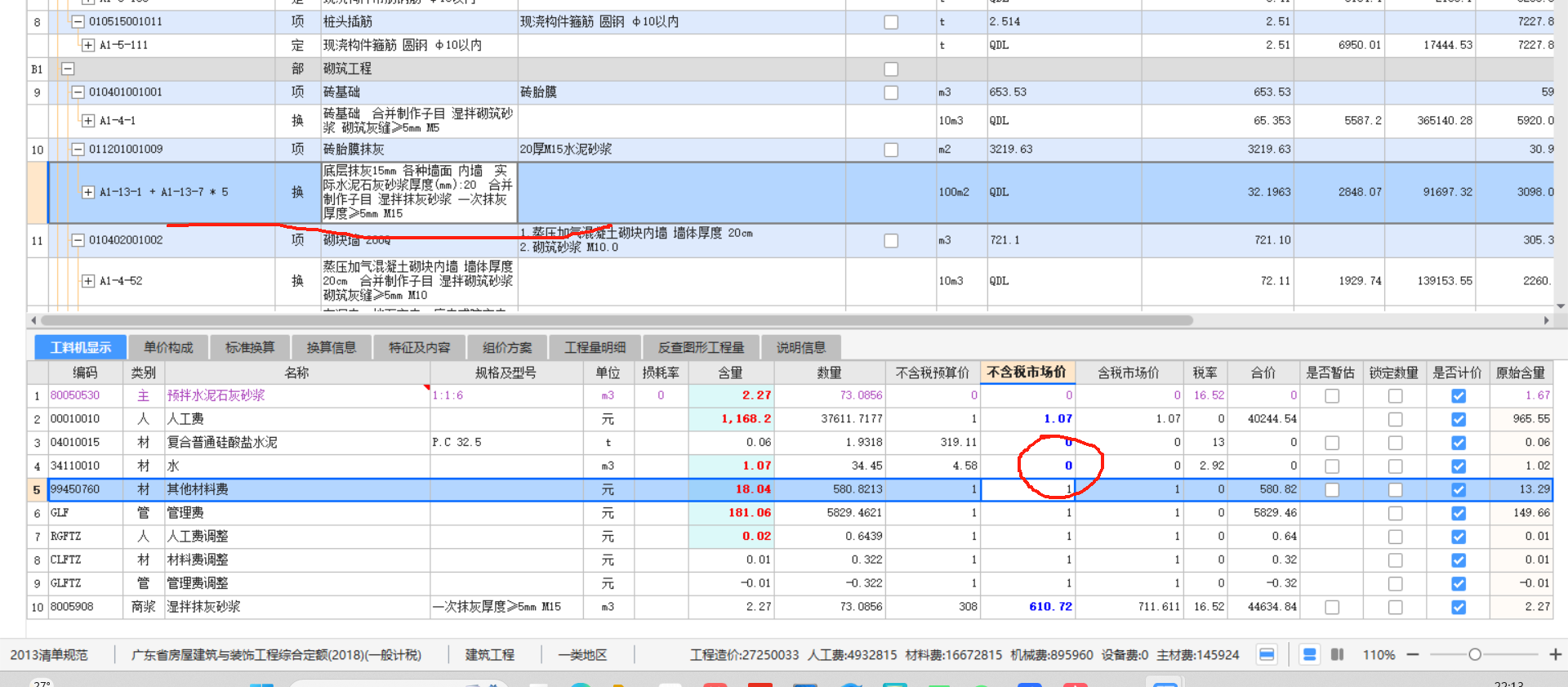
Task: Collapse item 010402001002 砌块墙
Action: (x=78, y=240)
